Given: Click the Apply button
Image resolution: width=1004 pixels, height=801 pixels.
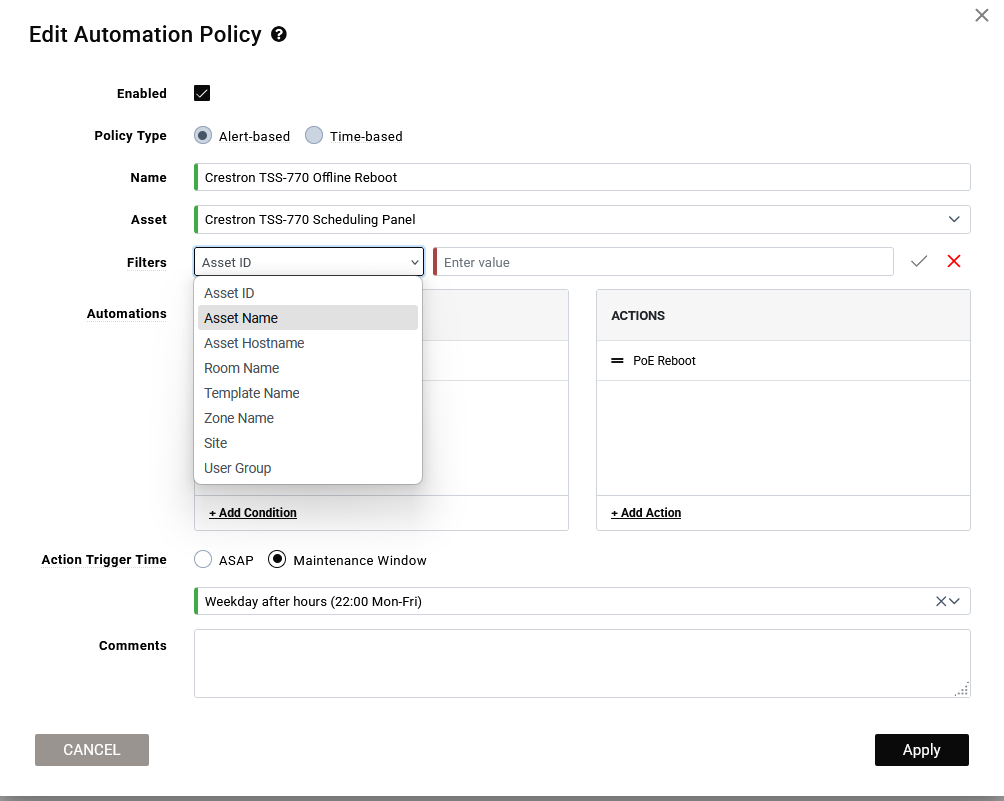Looking at the screenshot, I should (921, 750).
